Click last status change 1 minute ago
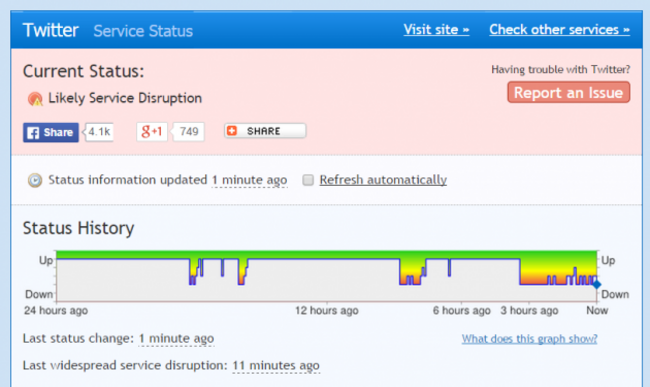 [x=176, y=339]
